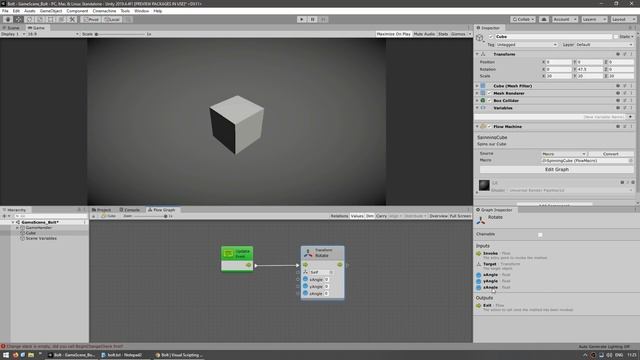Toggle Relations display in Flow Graph
Image resolution: width=640 pixels, height=360 pixels.
[339, 216]
